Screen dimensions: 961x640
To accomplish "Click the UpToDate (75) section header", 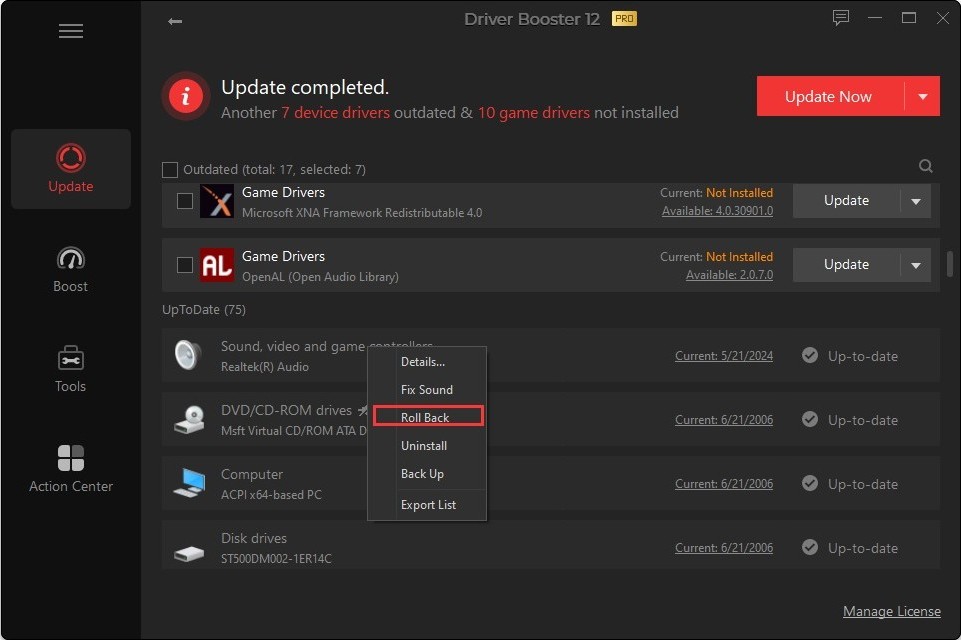I will click(x=203, y=310).
